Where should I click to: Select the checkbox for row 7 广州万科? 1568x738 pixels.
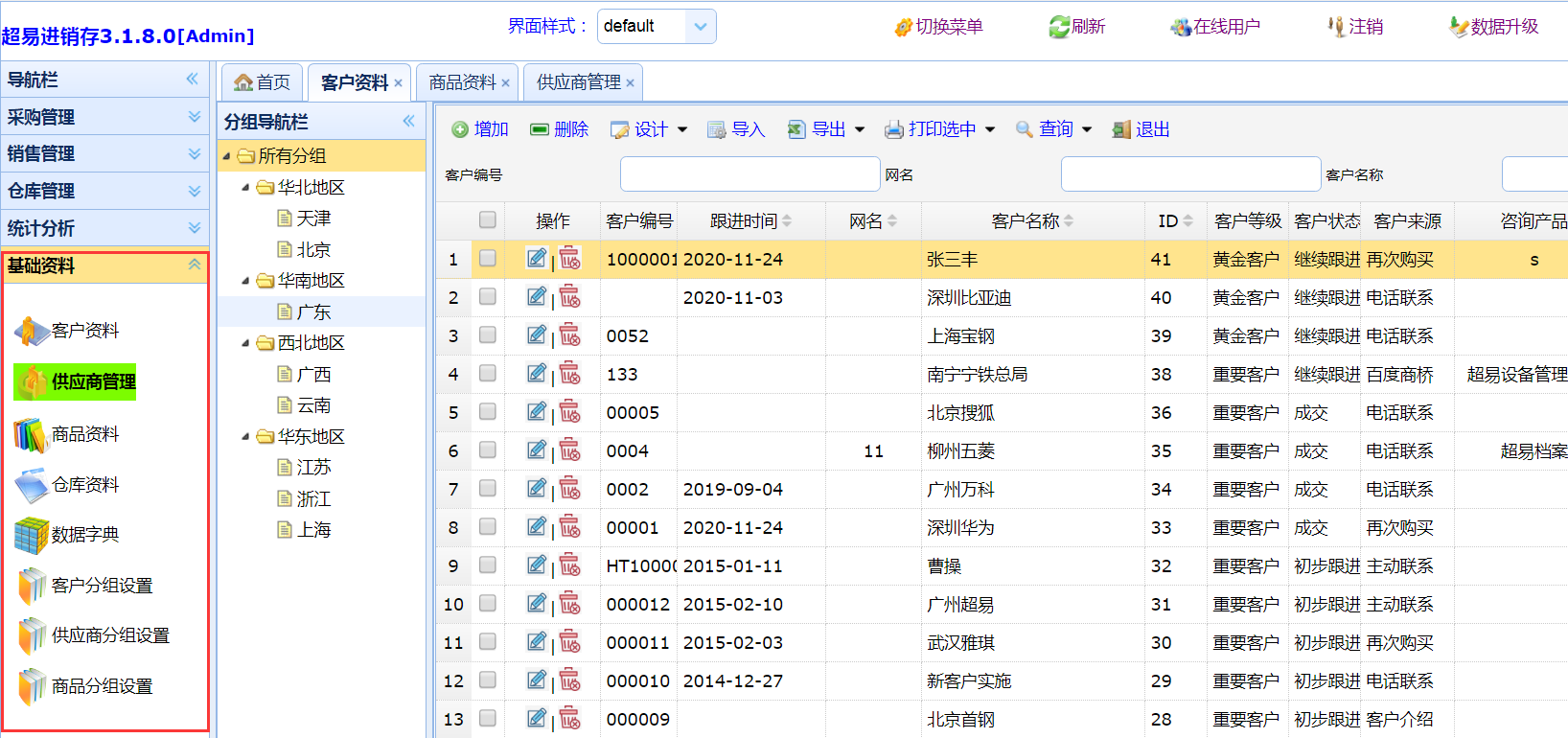click(488, 489)
